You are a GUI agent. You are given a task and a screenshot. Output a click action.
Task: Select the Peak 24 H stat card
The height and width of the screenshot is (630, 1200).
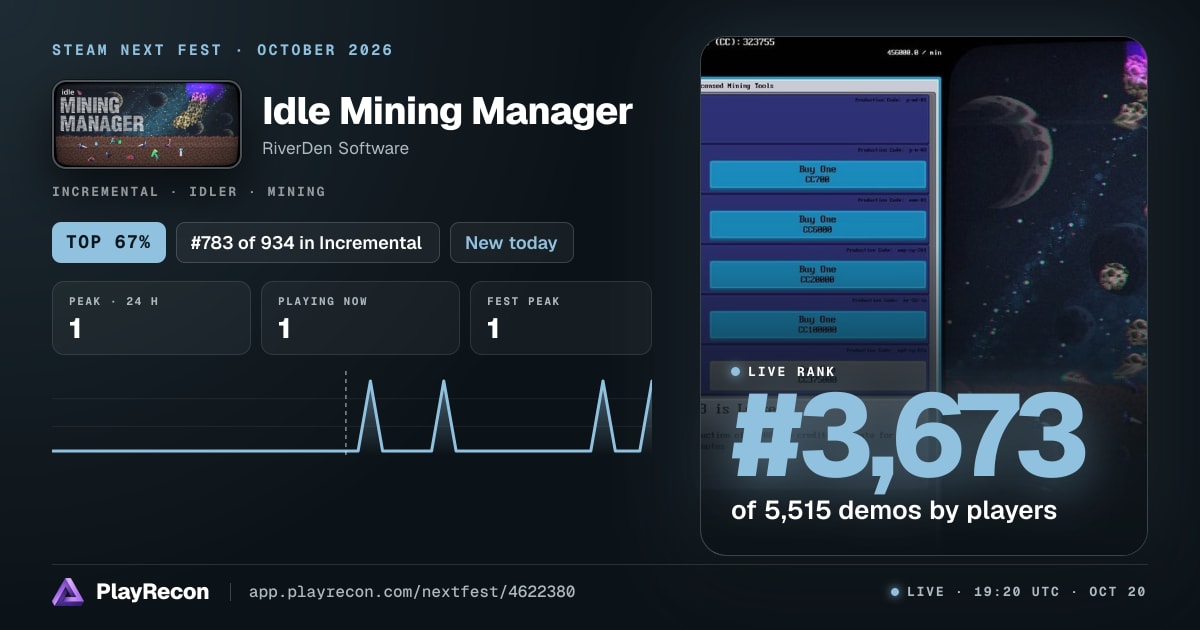pos(151,318)
